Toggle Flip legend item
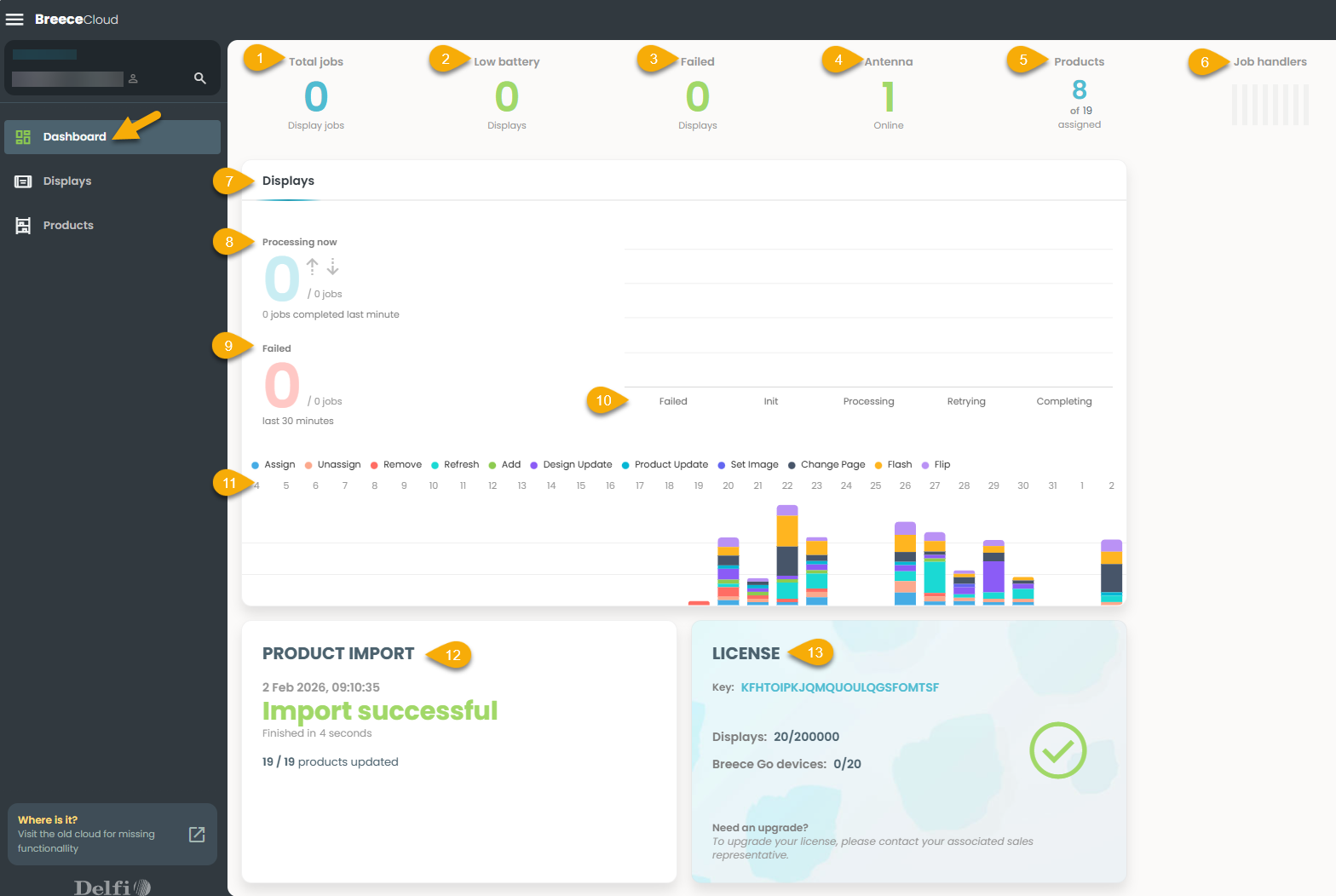 tap(936, 465)
